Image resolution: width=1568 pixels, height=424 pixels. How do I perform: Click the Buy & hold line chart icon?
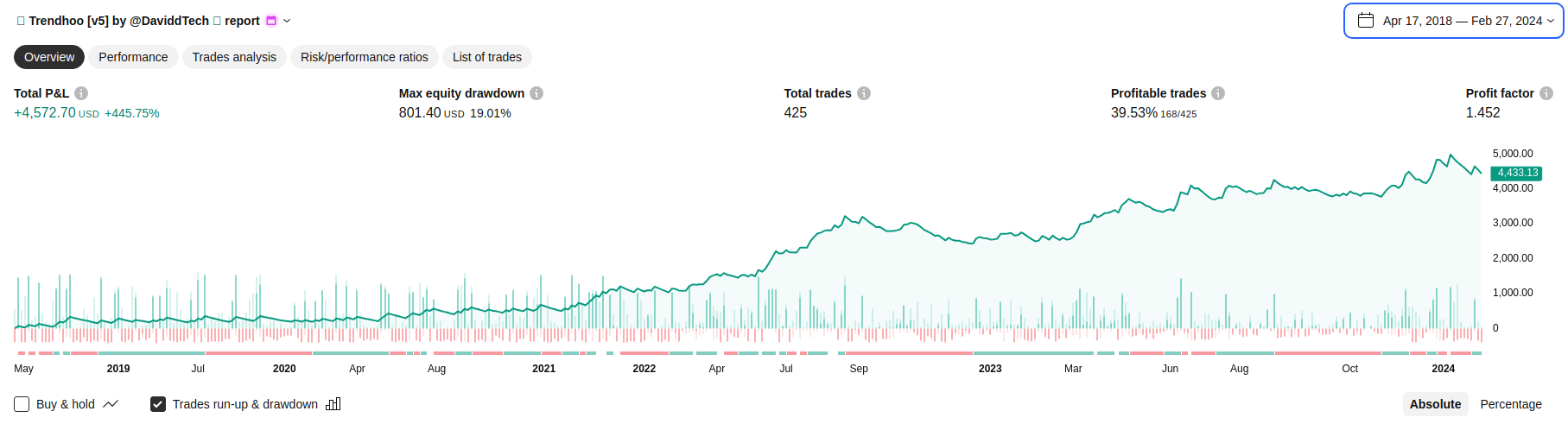pos(111,404)
